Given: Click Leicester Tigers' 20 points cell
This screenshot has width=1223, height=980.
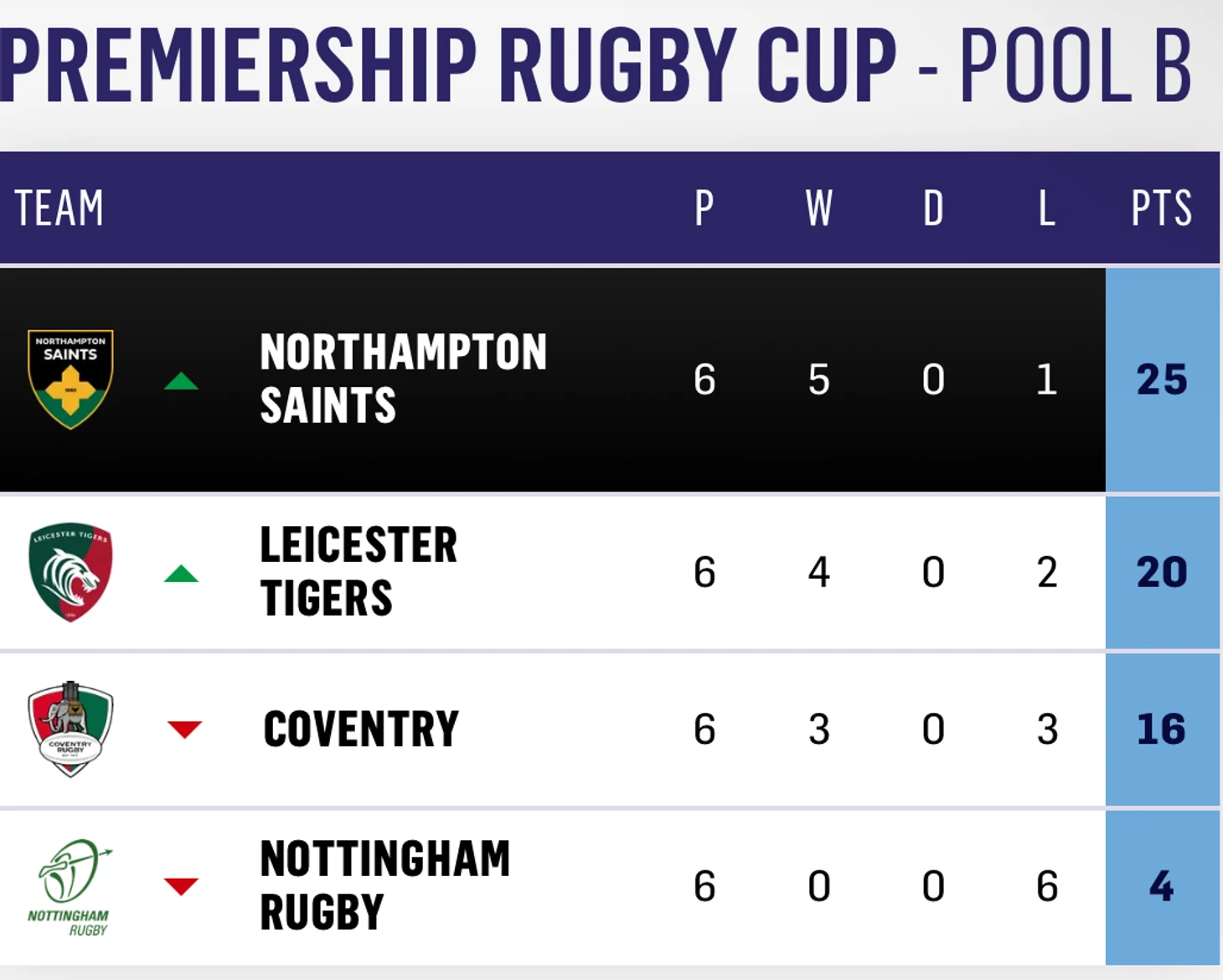Looking at the screenshot, I should tap(1162, 572).
